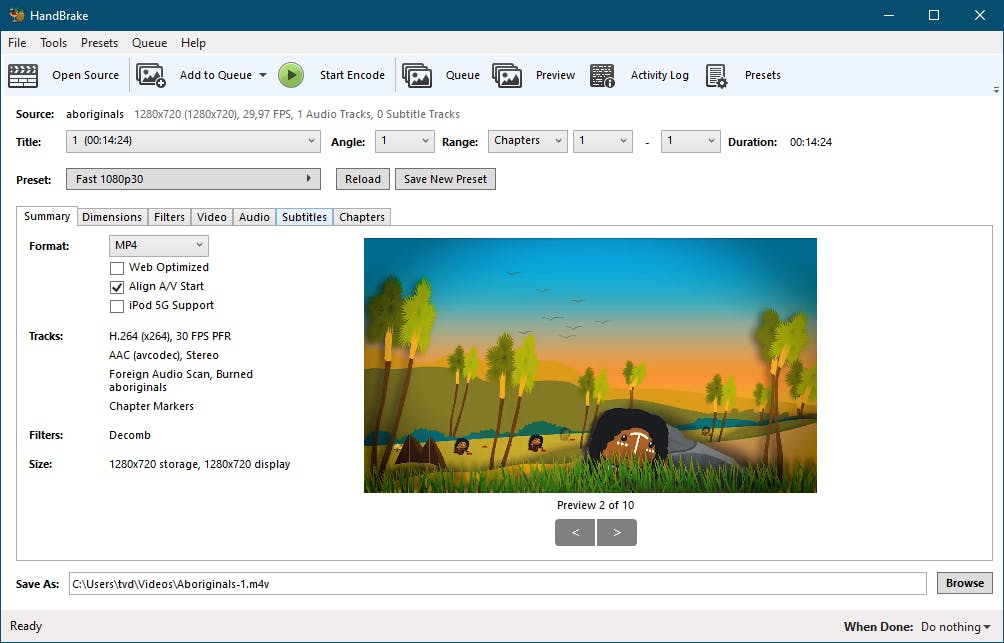Maximize the HandBrake window
This screenshot has height=643, width=1004.
point(934,15)
